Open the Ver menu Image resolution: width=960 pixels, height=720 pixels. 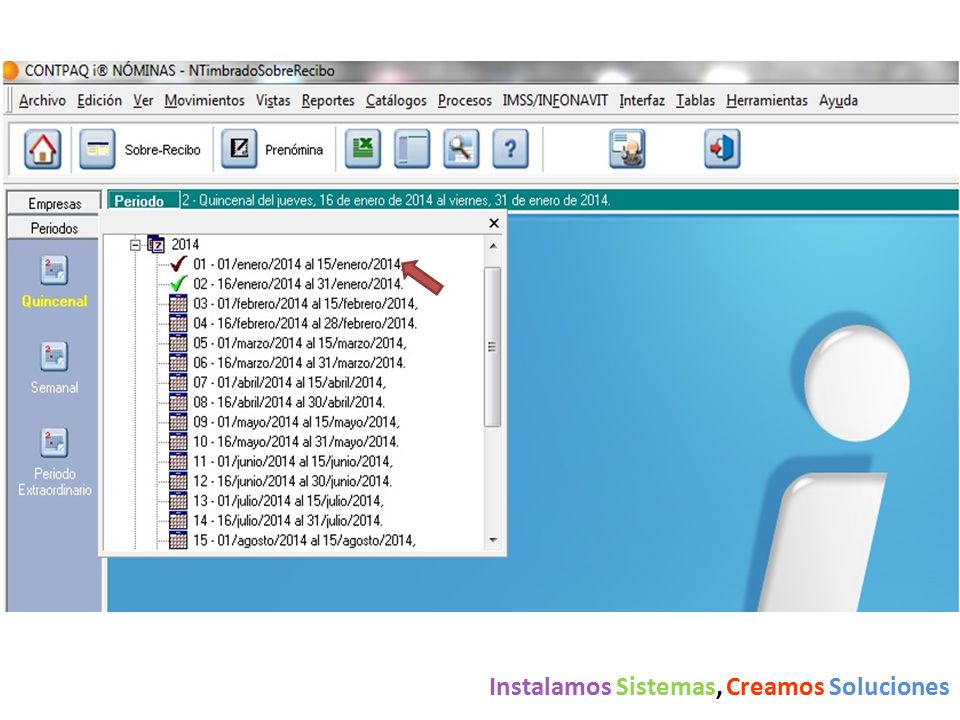pyautogui.click(x=143, y=100)
